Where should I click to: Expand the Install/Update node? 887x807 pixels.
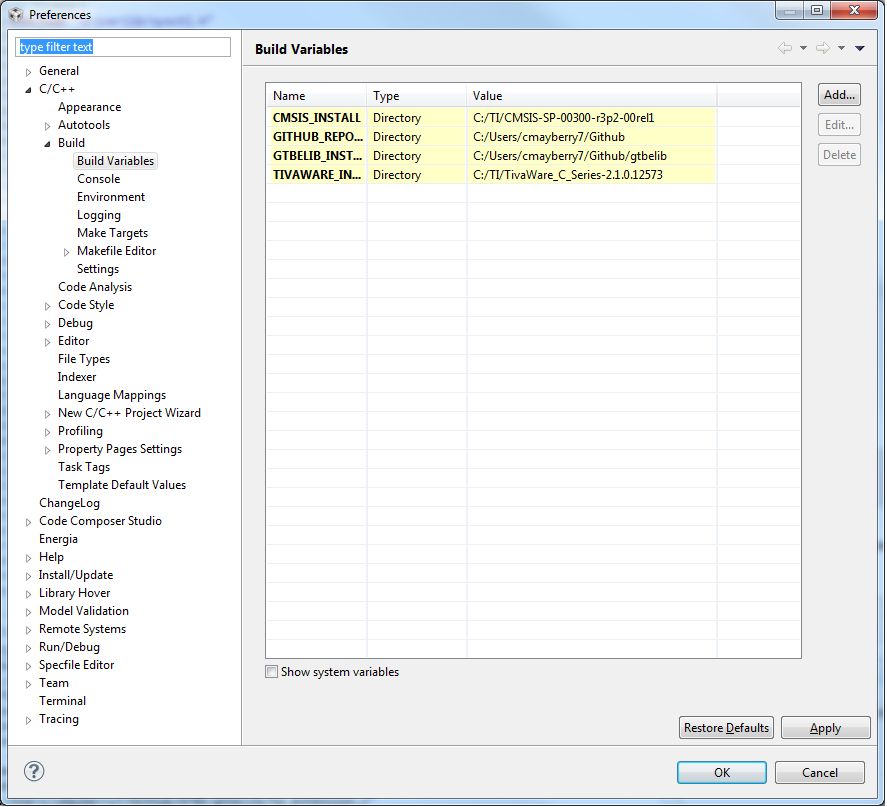tap(28, 576)
